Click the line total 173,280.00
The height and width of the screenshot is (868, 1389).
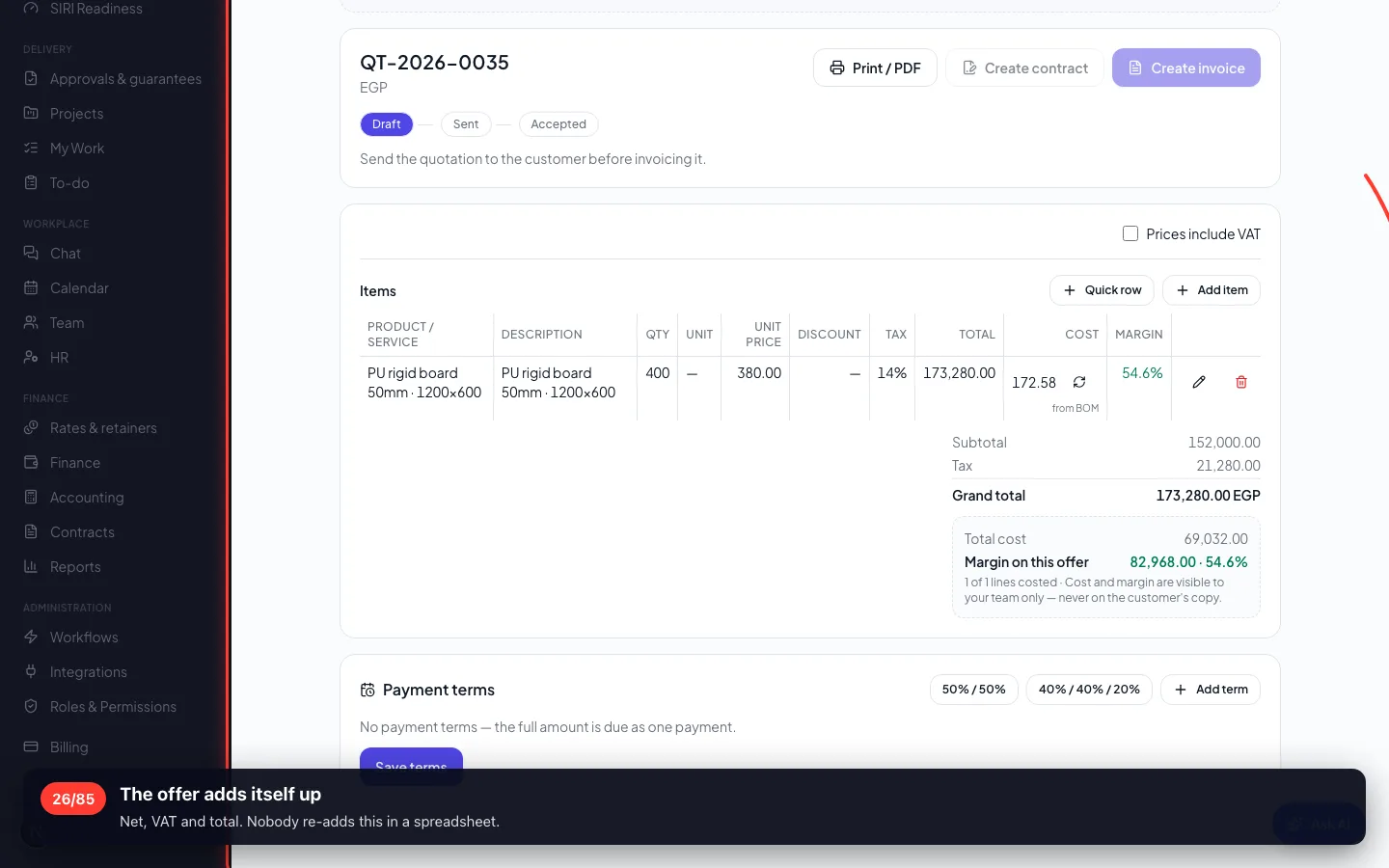coord(959,373)
